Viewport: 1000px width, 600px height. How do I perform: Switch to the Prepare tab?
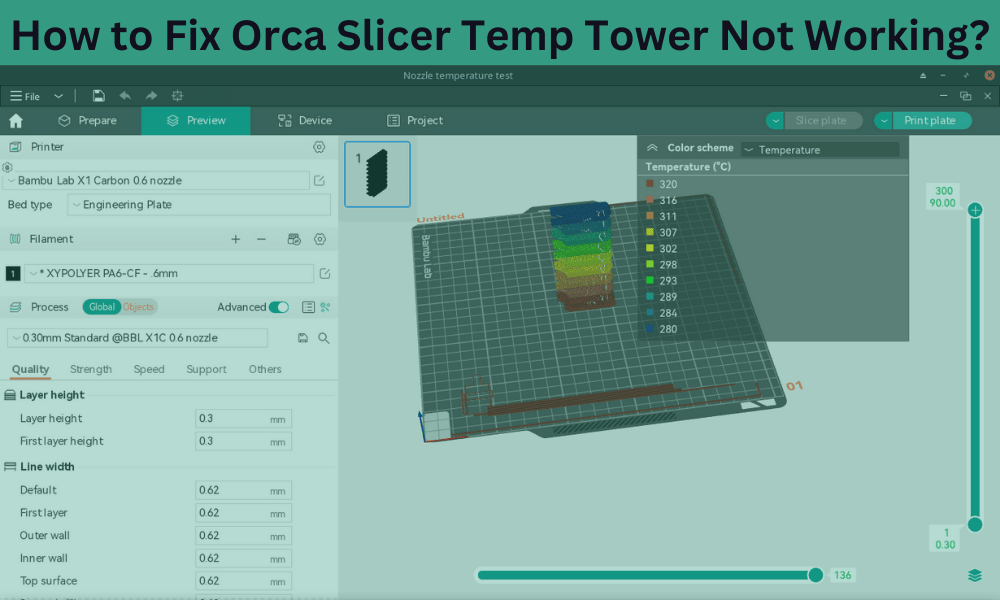pos(87,121)
